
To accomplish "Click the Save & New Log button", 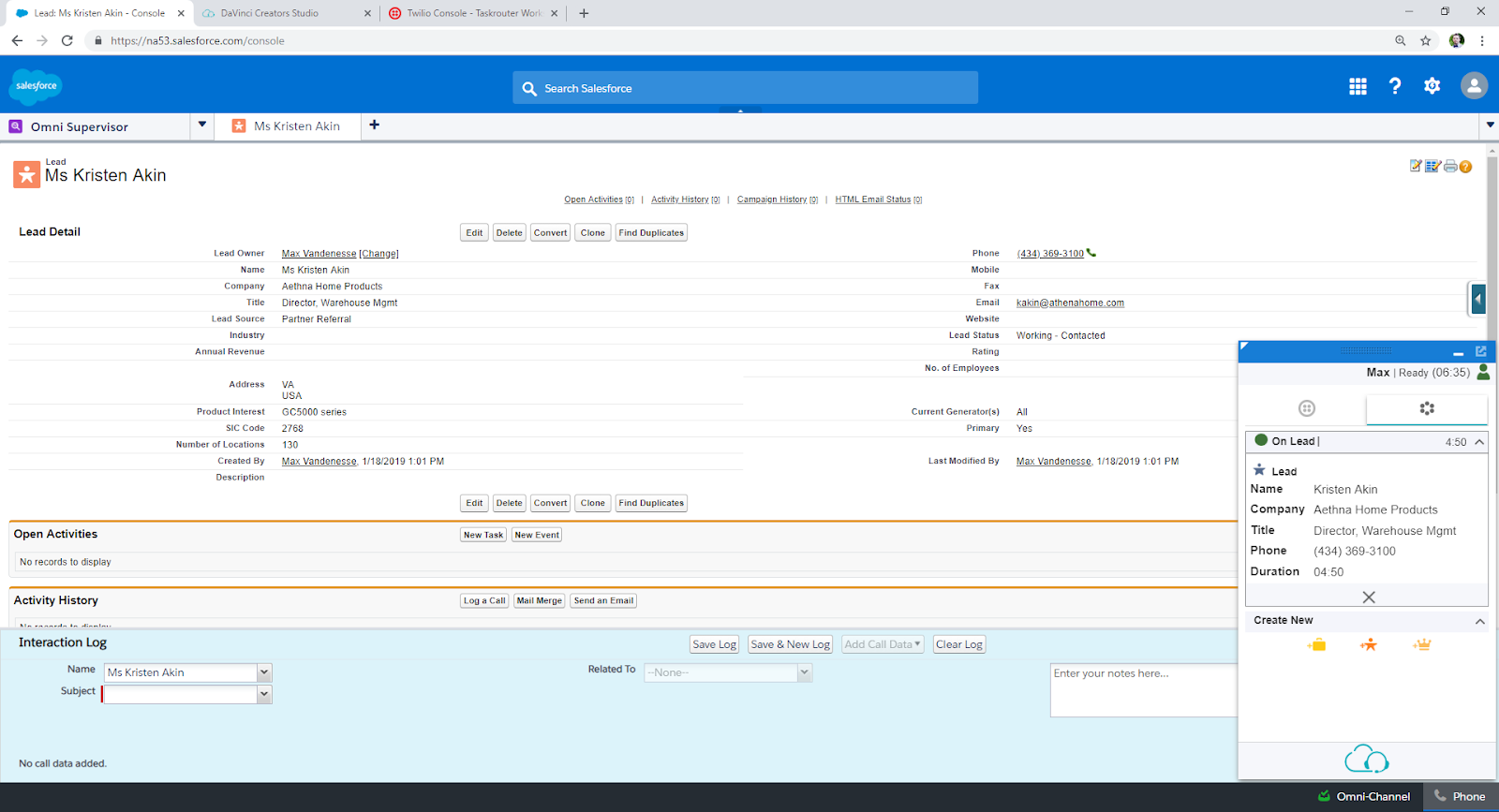I will click(x=790, y=644).
